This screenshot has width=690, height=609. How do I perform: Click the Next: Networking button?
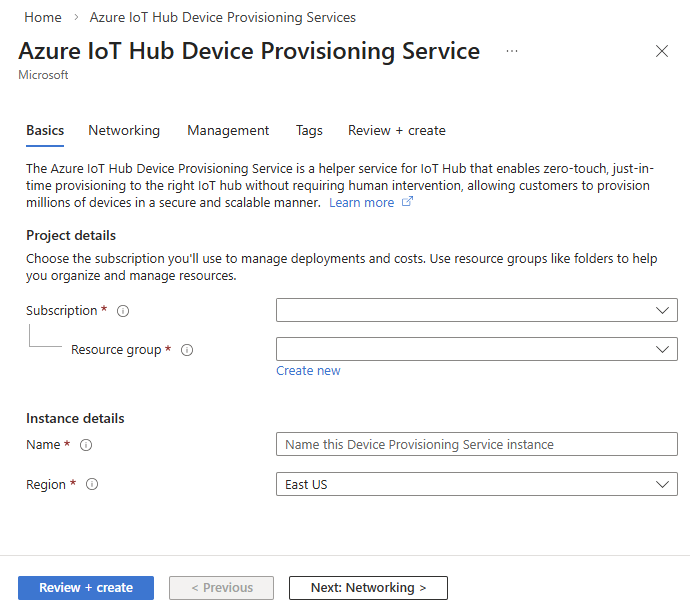tap(368, 588)
